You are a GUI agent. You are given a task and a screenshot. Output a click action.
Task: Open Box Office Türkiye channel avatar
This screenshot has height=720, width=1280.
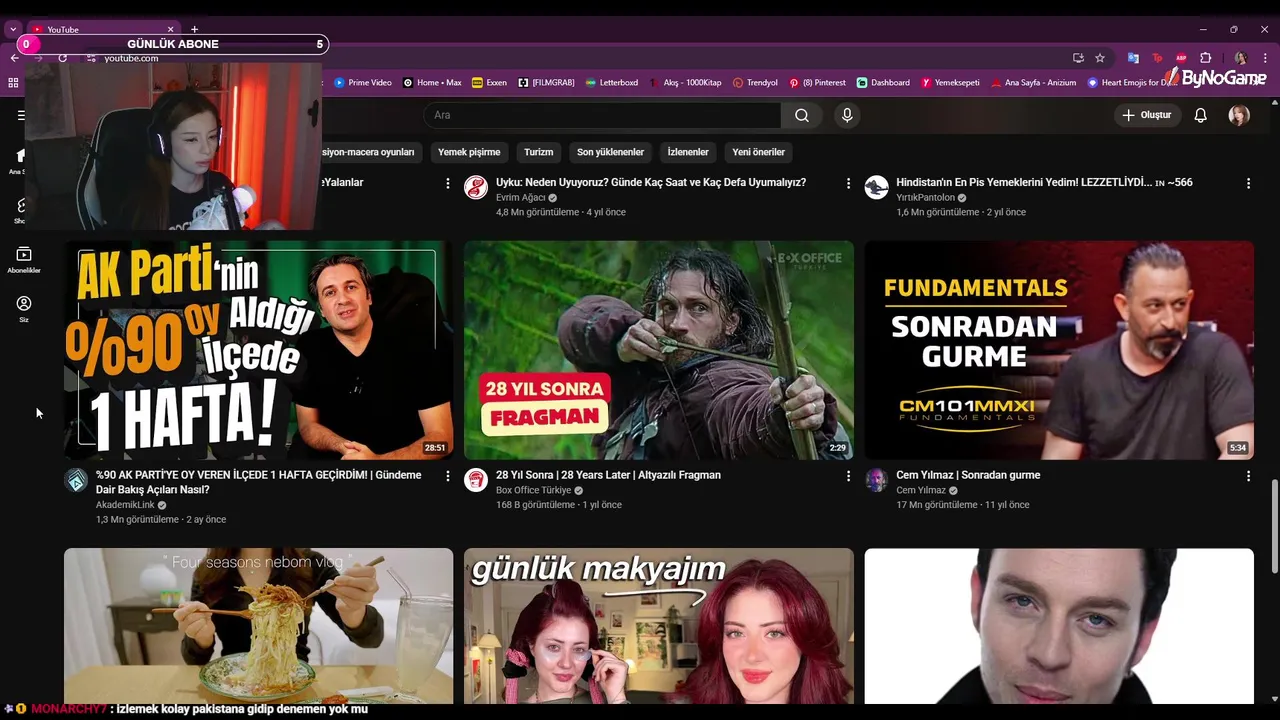pyautogui.click(x=476, y=480)
